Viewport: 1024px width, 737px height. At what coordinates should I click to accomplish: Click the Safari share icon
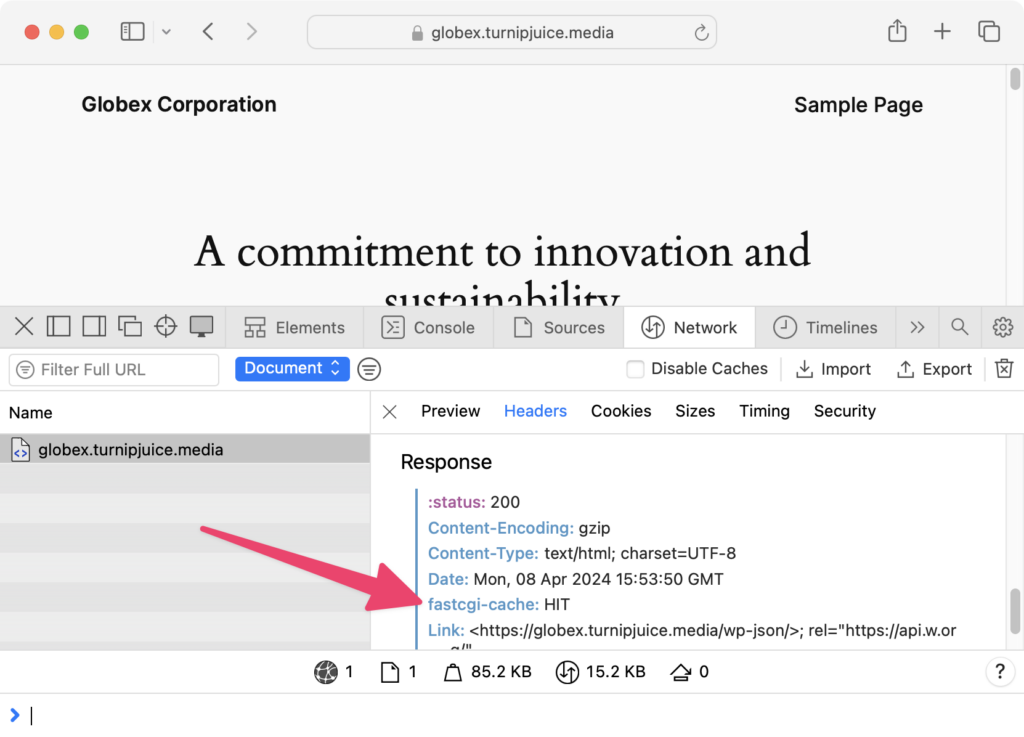(x=895, y=31)
